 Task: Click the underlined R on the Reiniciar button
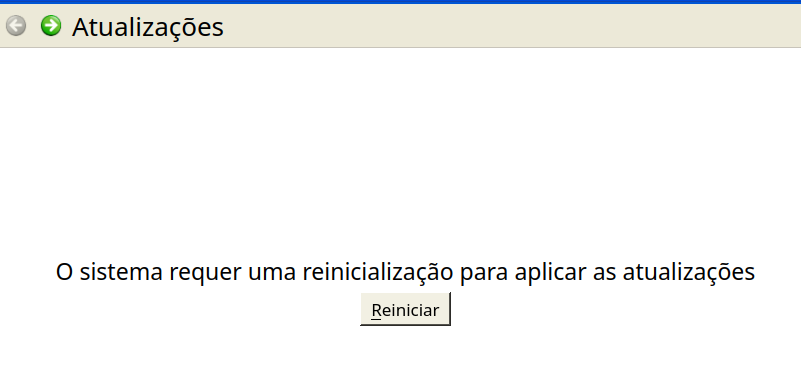click(376, 310)
